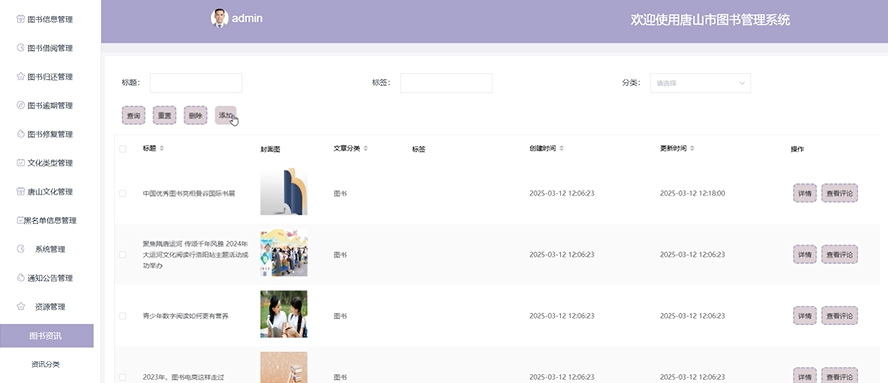This screenshot has width=888, height=383.
Task: Click the 查询 button
Action: click(134, 115)
